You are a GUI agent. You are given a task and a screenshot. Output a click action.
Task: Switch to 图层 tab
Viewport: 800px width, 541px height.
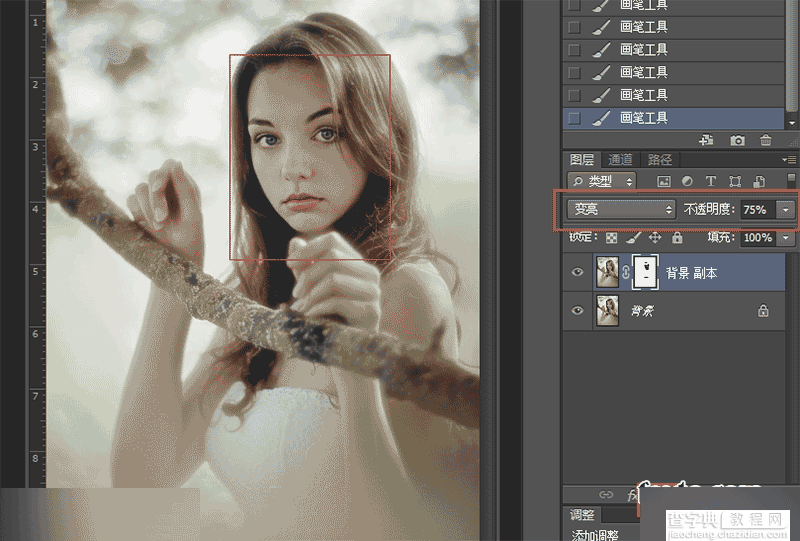click(582, 160)
